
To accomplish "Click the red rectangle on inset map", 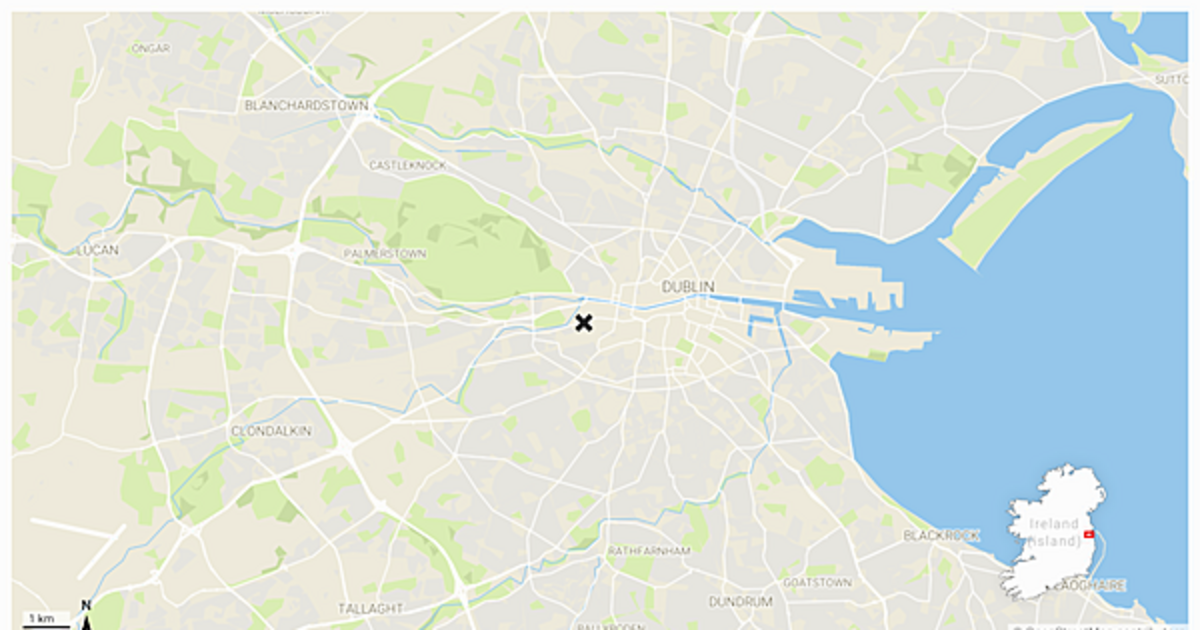I will 1089,535.
